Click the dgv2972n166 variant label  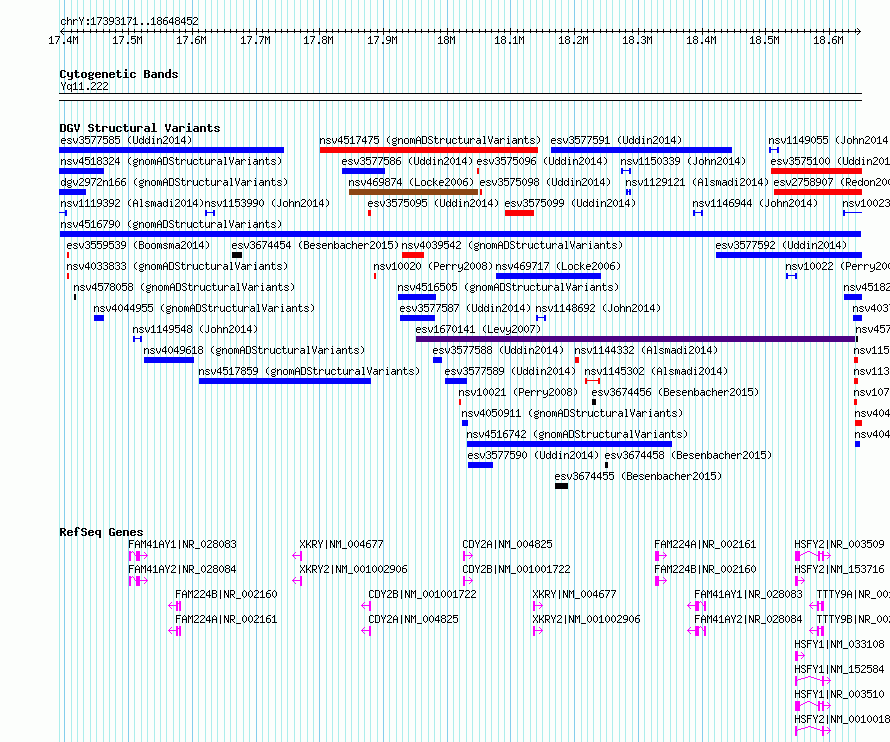click(174, 182)
